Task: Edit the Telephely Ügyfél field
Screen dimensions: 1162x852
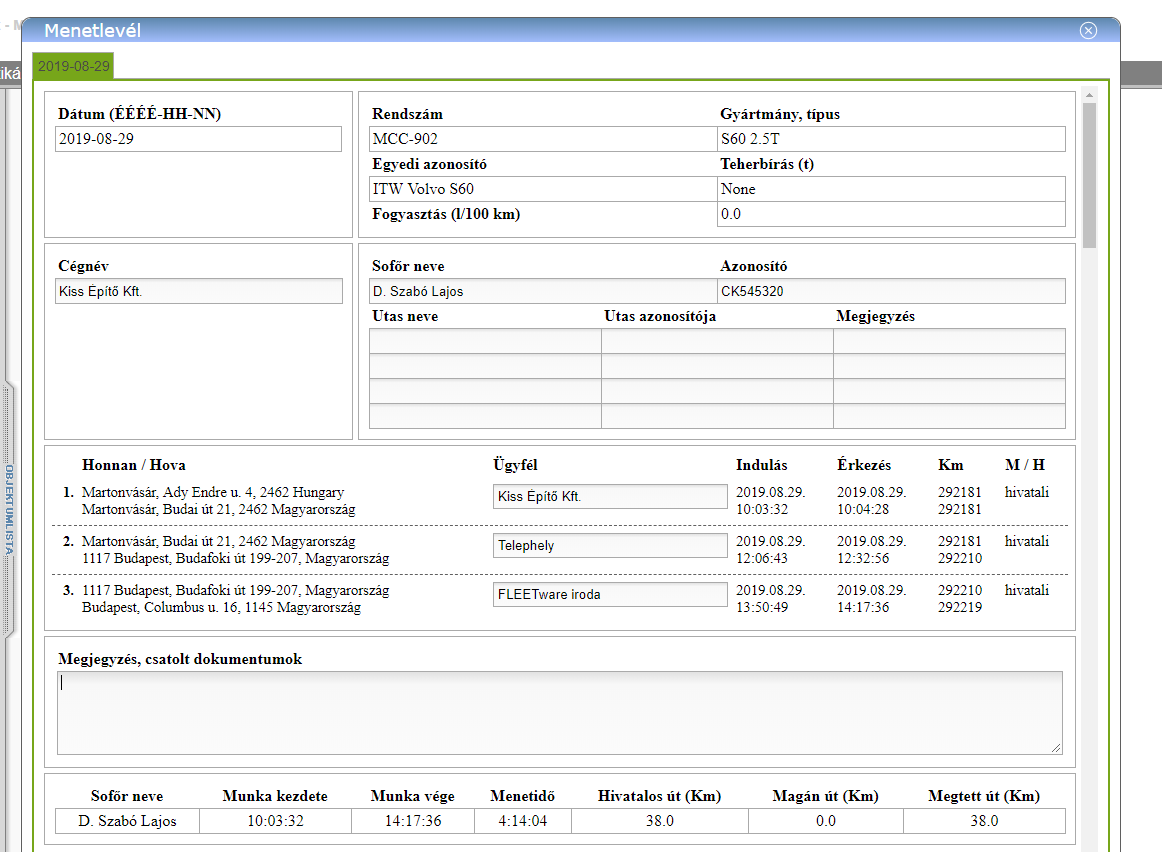Action: tap(610, 546)
